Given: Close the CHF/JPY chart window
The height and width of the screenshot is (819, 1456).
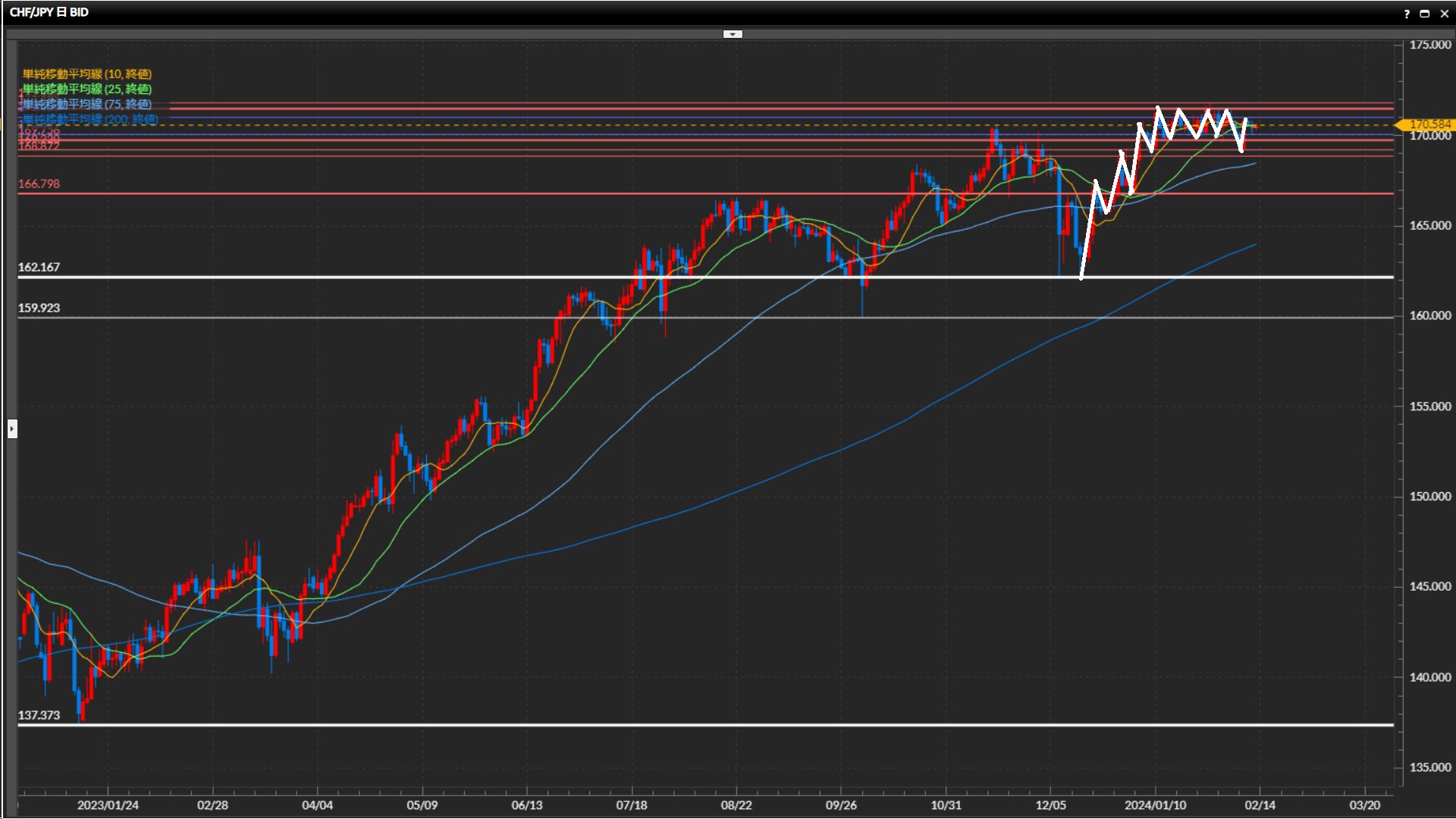Looking at the screenshot, I should pyautogui.click(x=1444, y=14).
